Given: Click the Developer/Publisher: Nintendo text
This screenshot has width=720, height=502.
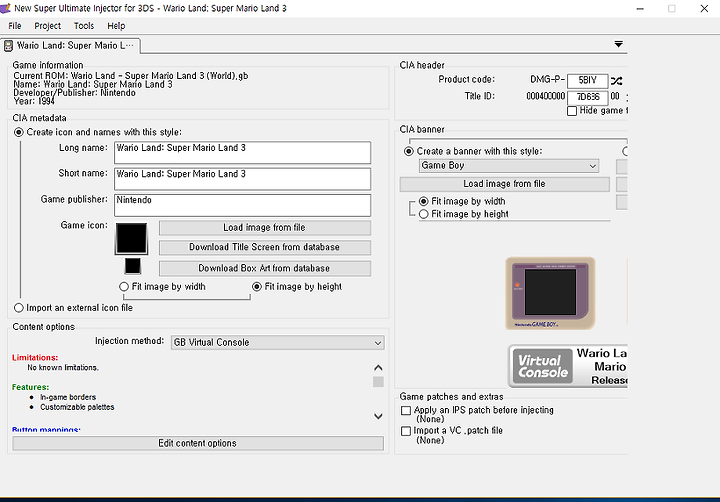Looking at the screenshot, I should click(x=74, y=93).
